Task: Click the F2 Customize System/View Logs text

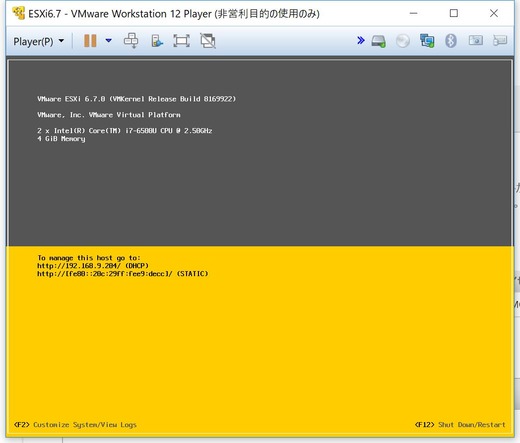Action: [75, 425]
